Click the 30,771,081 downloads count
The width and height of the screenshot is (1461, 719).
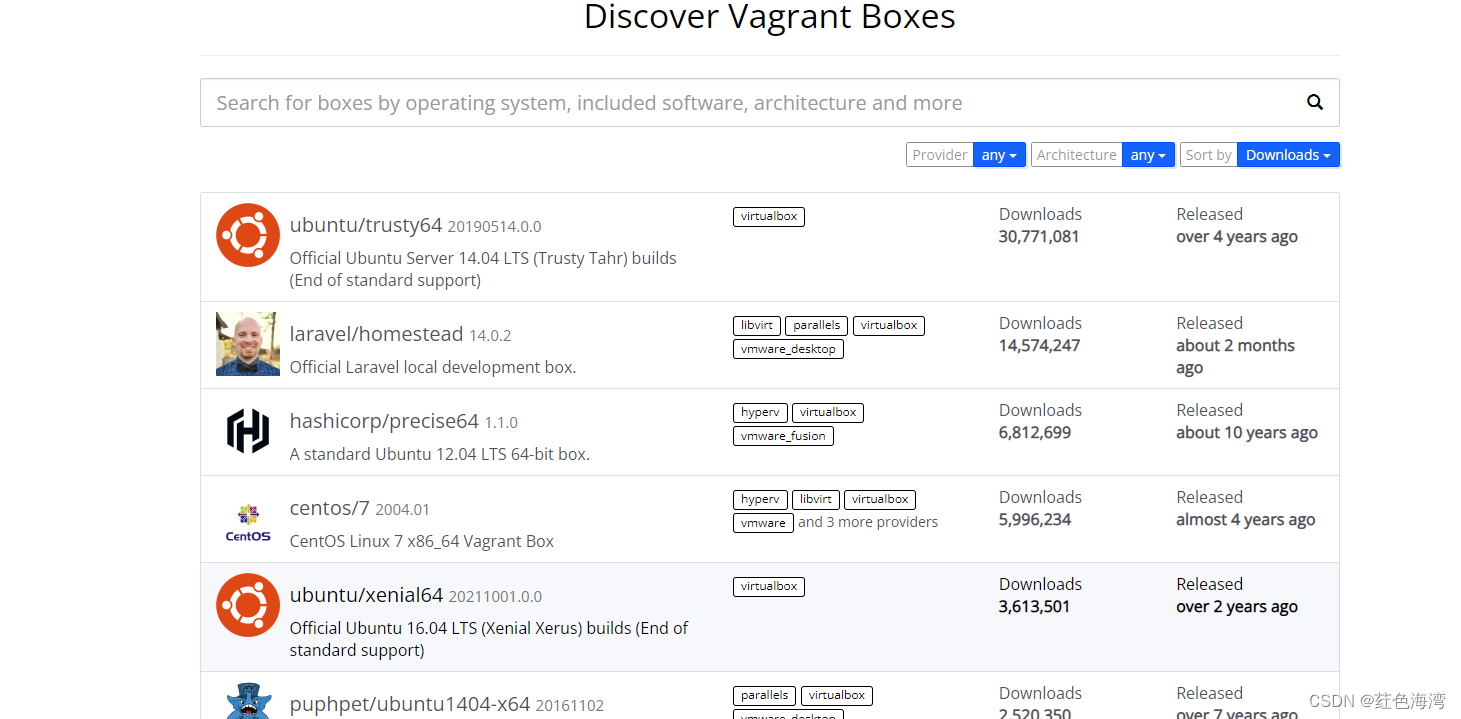pyautogui.click(x=1039, y=237)
